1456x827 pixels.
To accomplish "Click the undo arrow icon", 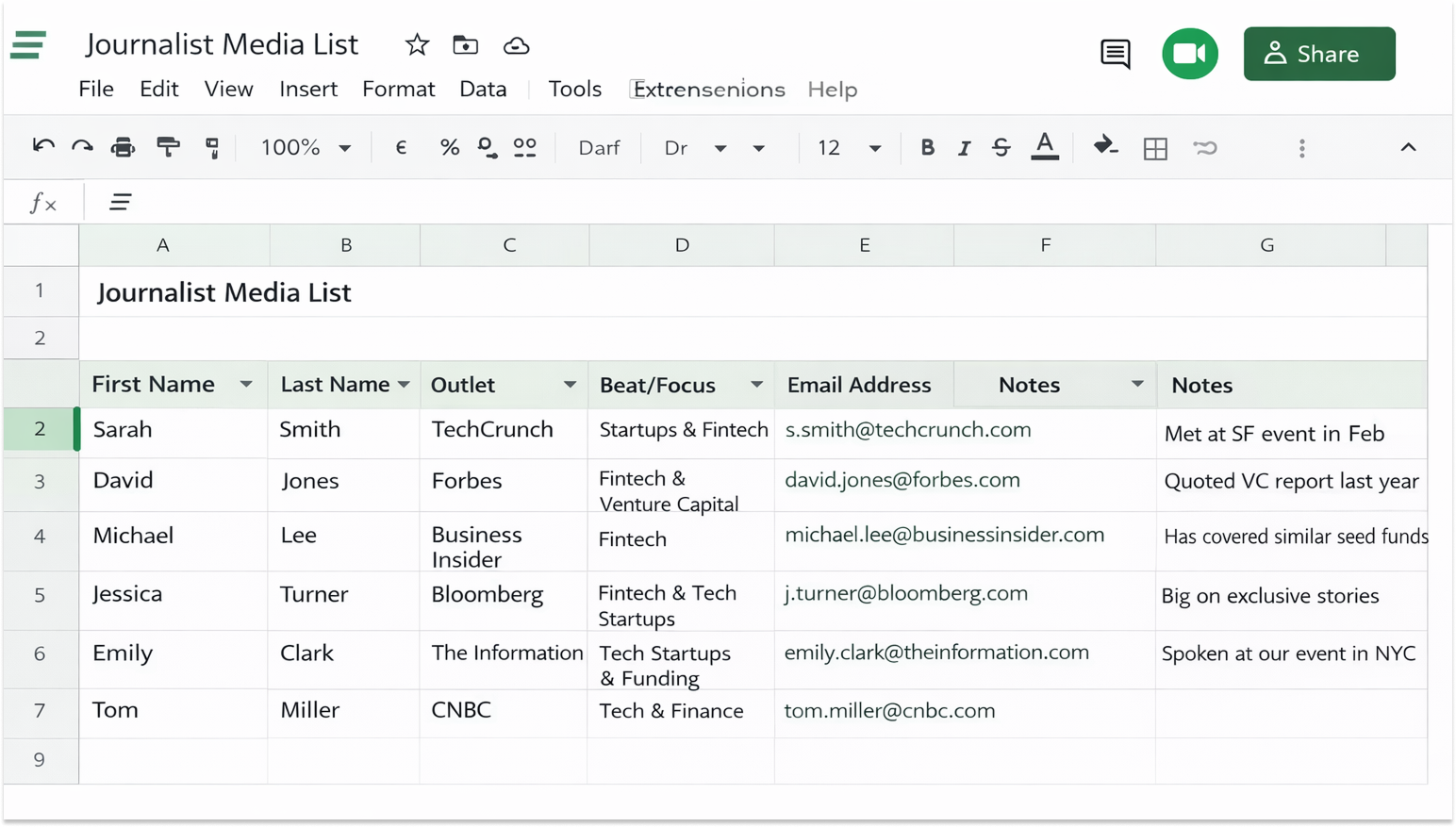I will coord(42,147).
